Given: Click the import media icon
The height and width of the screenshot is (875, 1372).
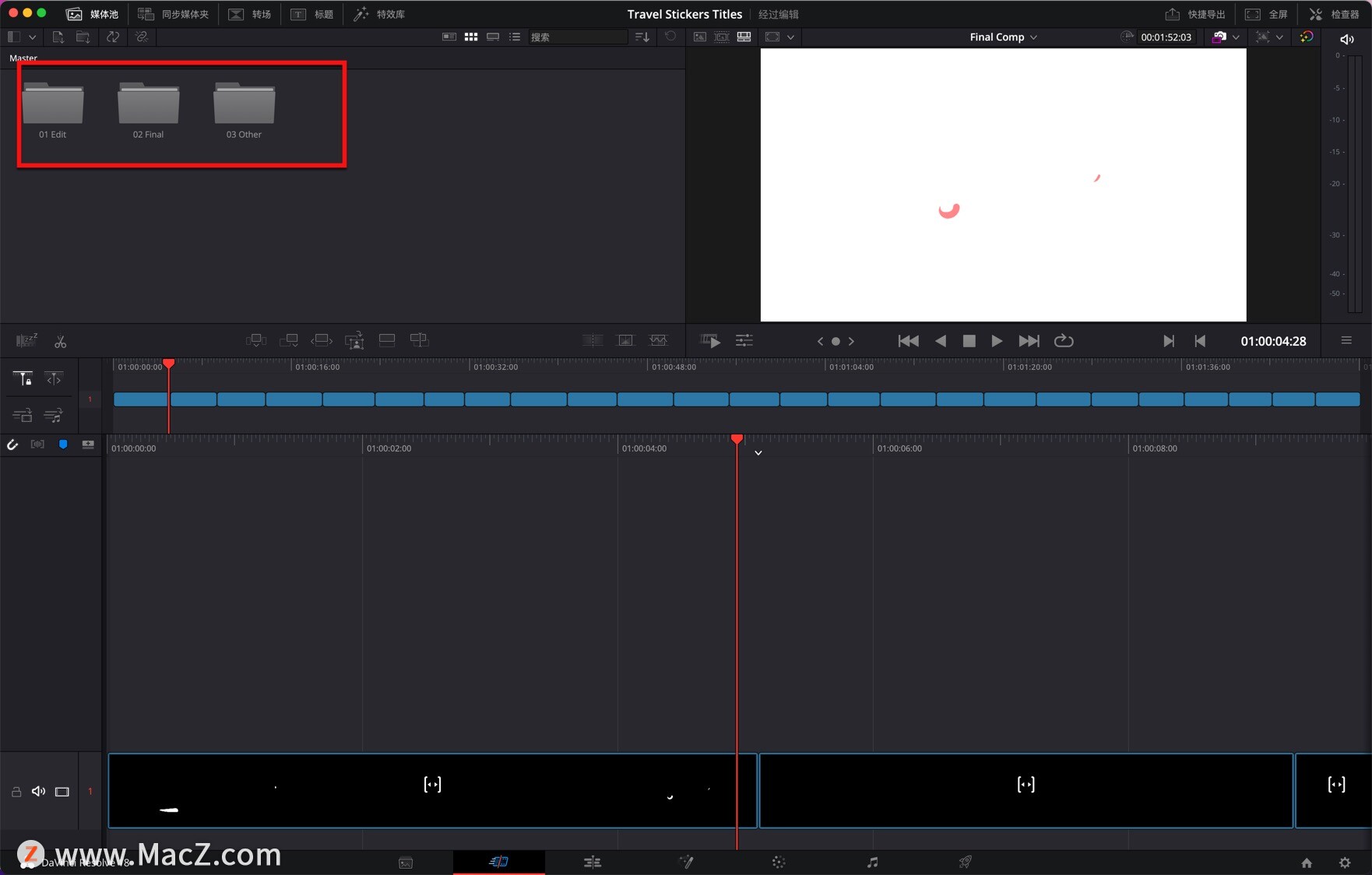Looking at the screenshot, I should 58,37.
